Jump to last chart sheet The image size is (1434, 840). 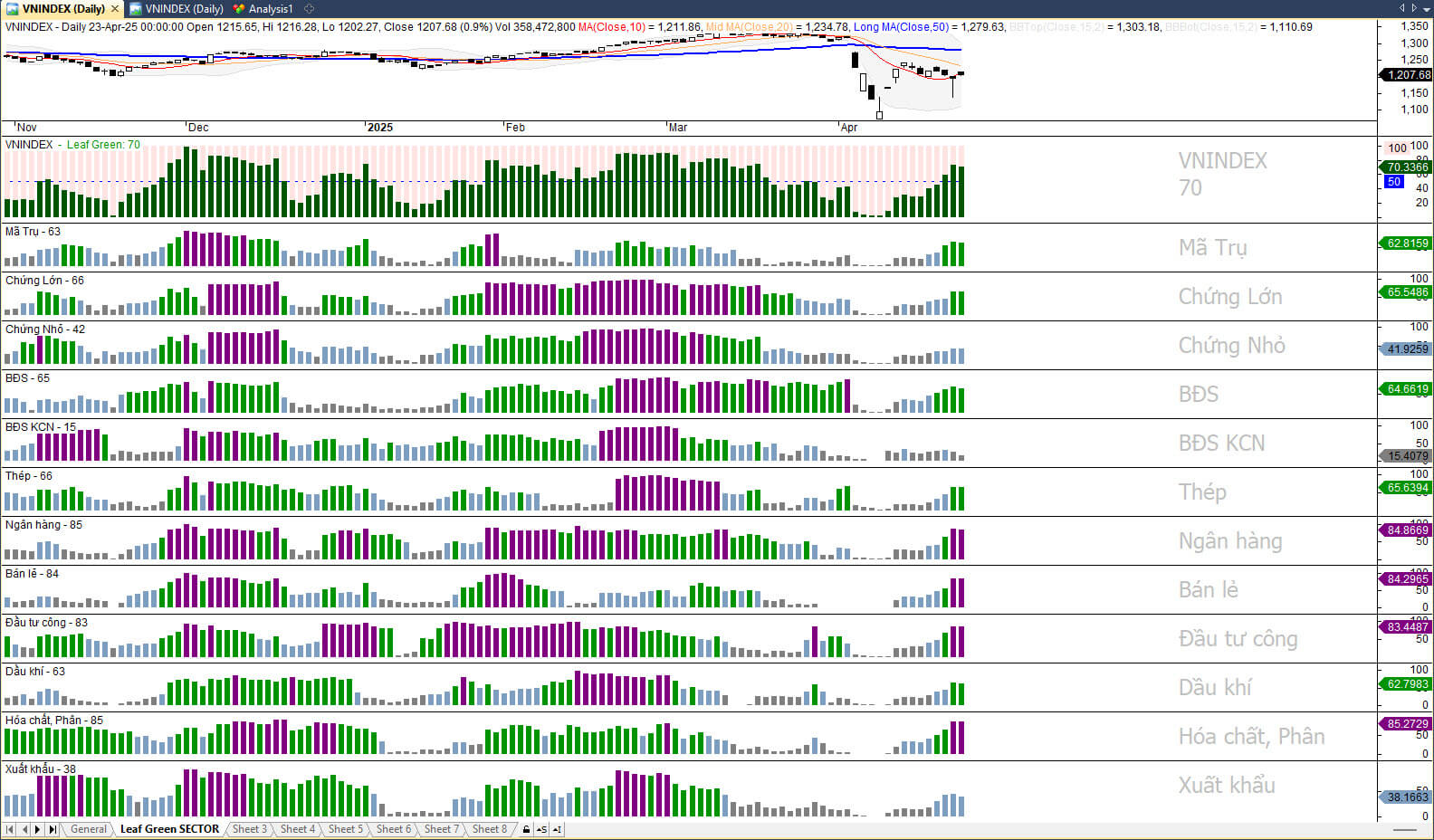53,829
